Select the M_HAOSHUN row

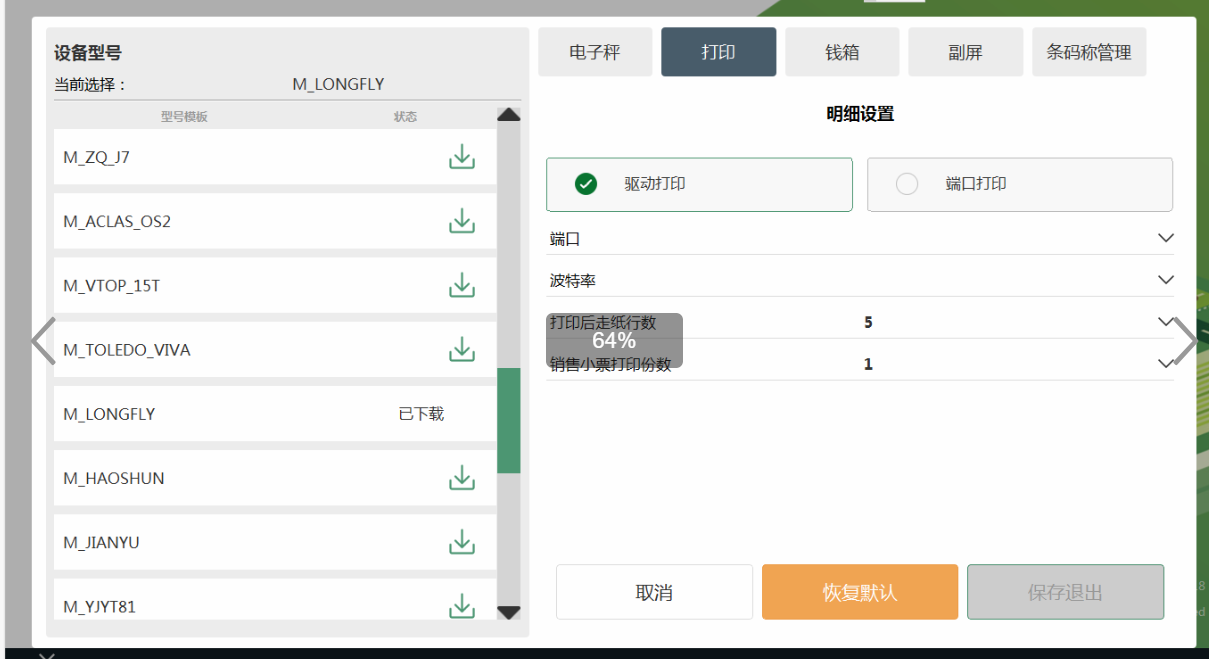[275, 478]
